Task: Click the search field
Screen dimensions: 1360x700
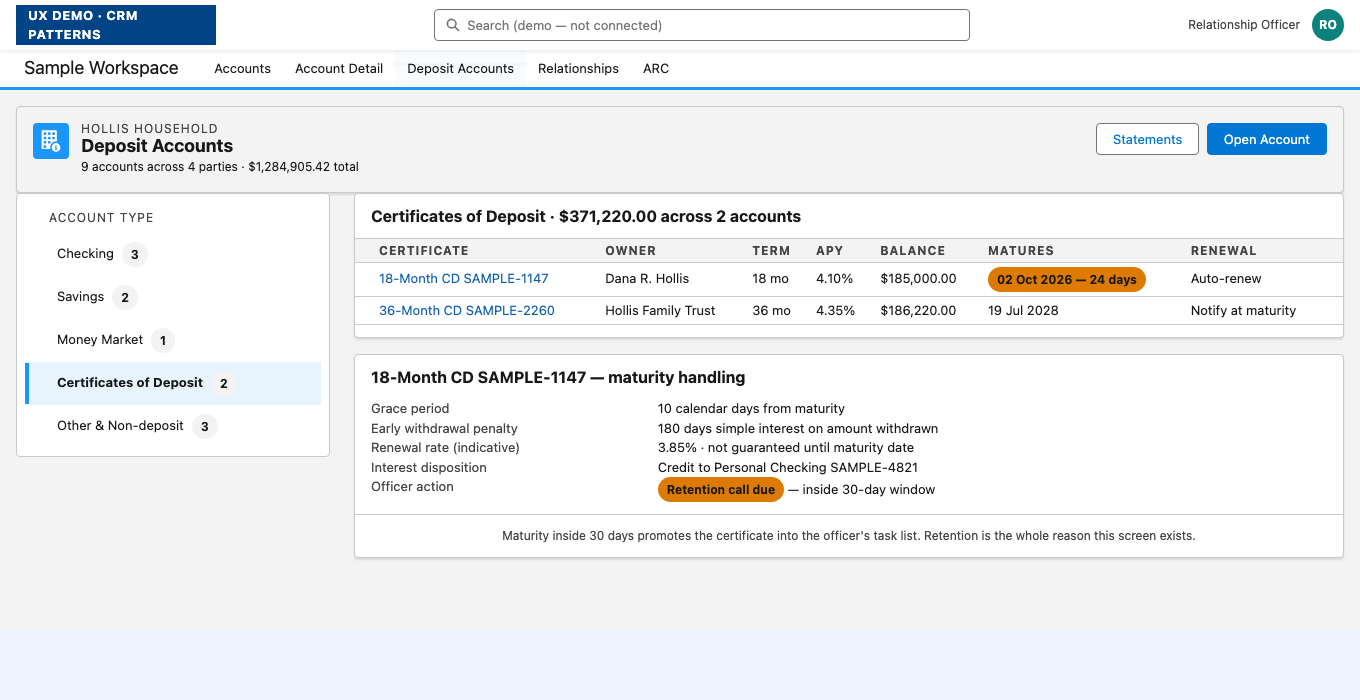Action: point(702,25)
